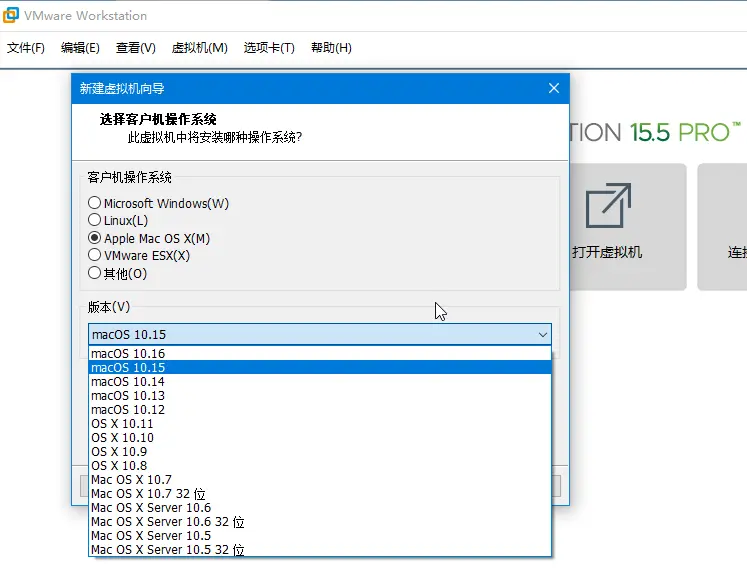Image resolution: width=747 pixels, height=573 pixels.
Task: Close the 新建虚拟机向导 dialog
Action: [x=554, y=88]
